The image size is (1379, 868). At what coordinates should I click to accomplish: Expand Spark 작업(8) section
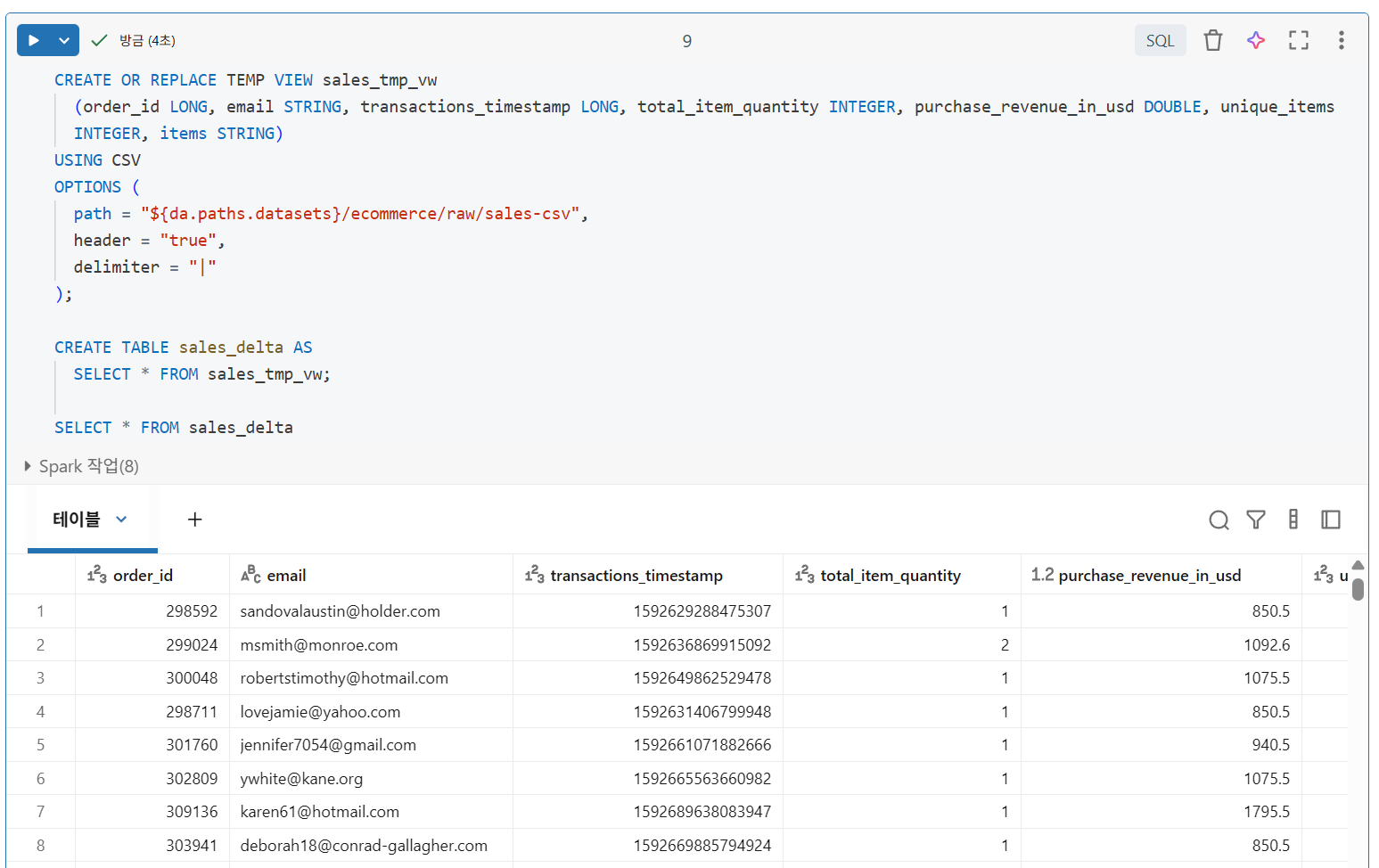tap(80, 466)
